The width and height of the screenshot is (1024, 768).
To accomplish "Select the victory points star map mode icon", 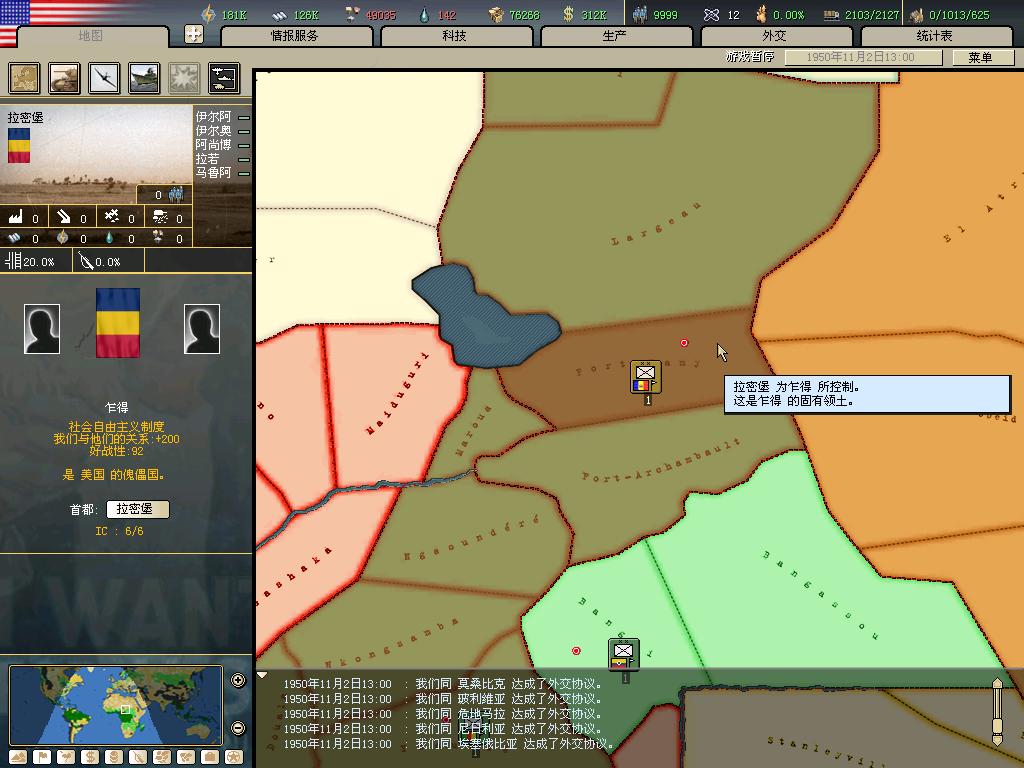I will pyautogui.click(x=234, y=757).
